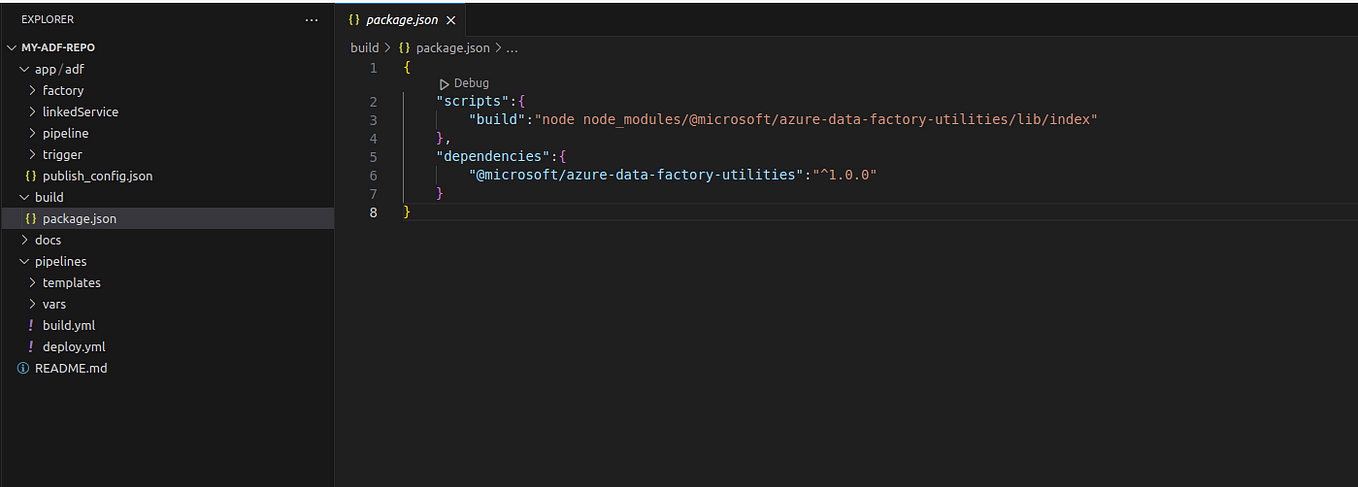Click the YAML icon beside build.yml
The width and height of the screenshot is (1358, 487).
(x=31, y=326)
